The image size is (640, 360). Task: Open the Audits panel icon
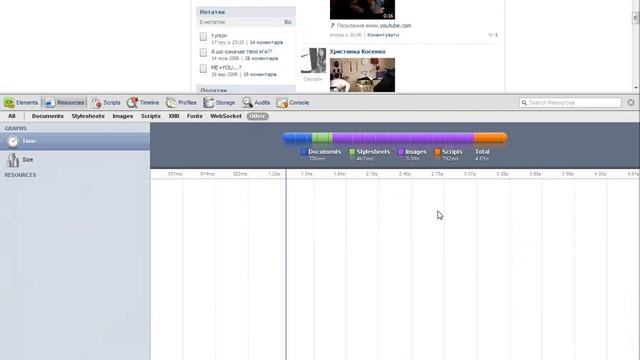point(247,103)
